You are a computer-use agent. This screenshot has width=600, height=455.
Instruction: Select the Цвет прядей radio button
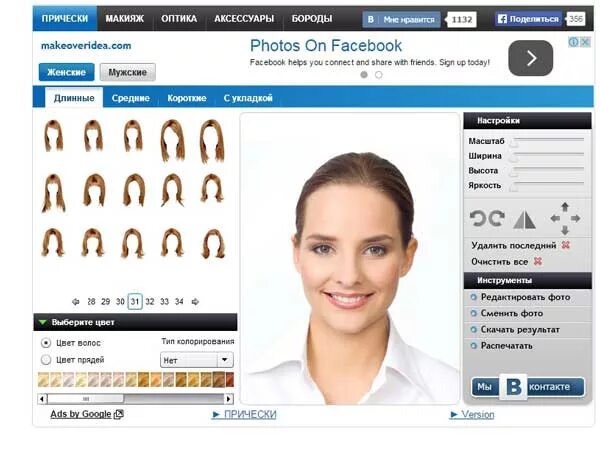point(45,359)
